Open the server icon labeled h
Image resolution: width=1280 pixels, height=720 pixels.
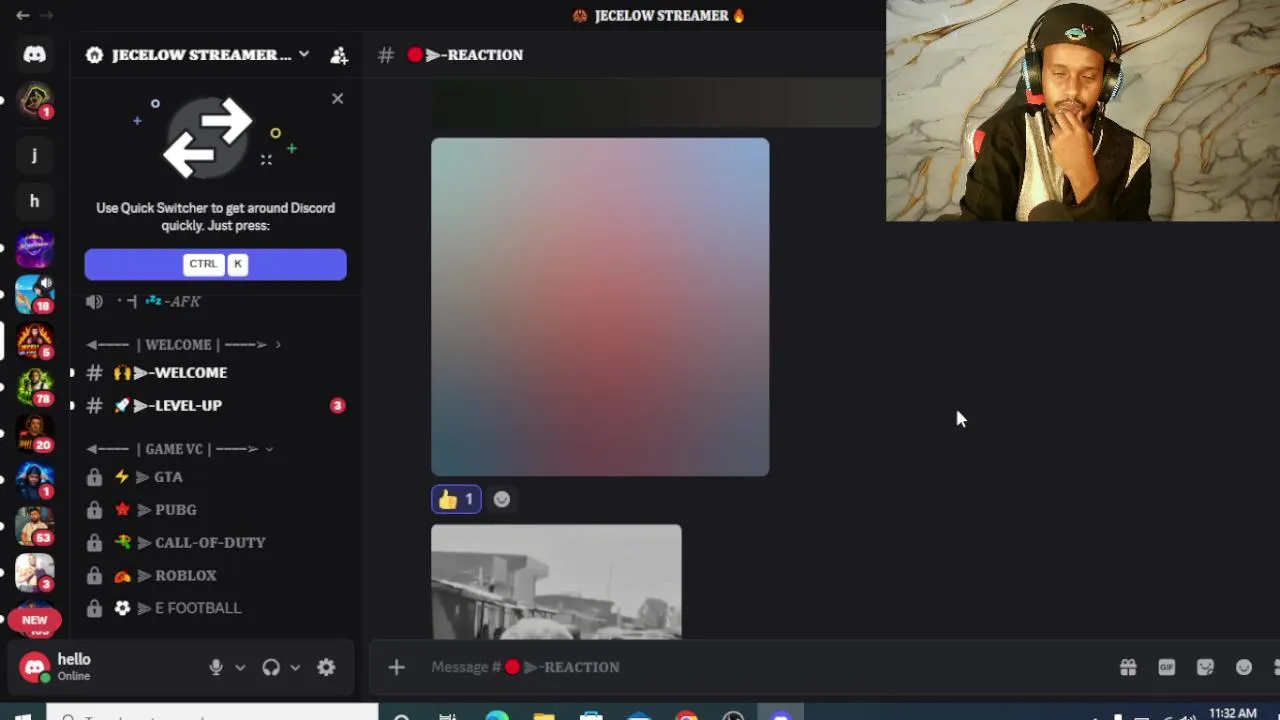35,201
